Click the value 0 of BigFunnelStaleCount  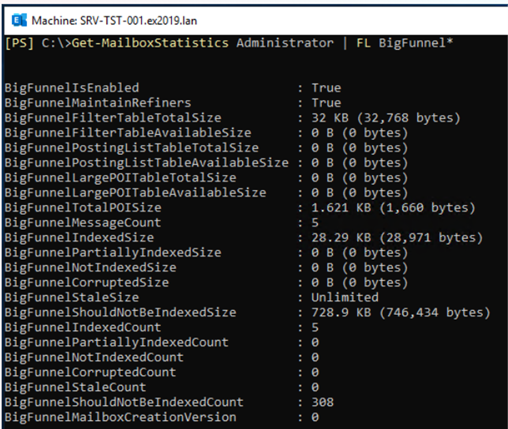pos(315,387)
